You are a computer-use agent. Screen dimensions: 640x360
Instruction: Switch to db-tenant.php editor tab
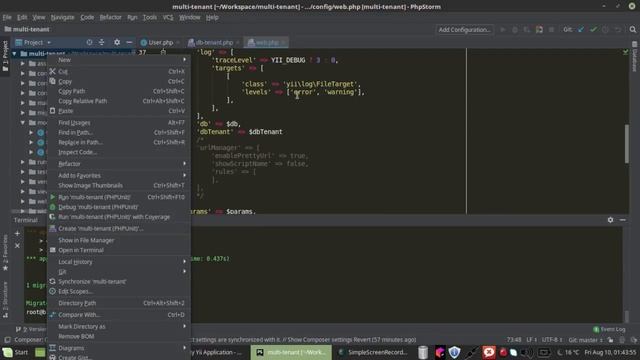click(213, 42)
